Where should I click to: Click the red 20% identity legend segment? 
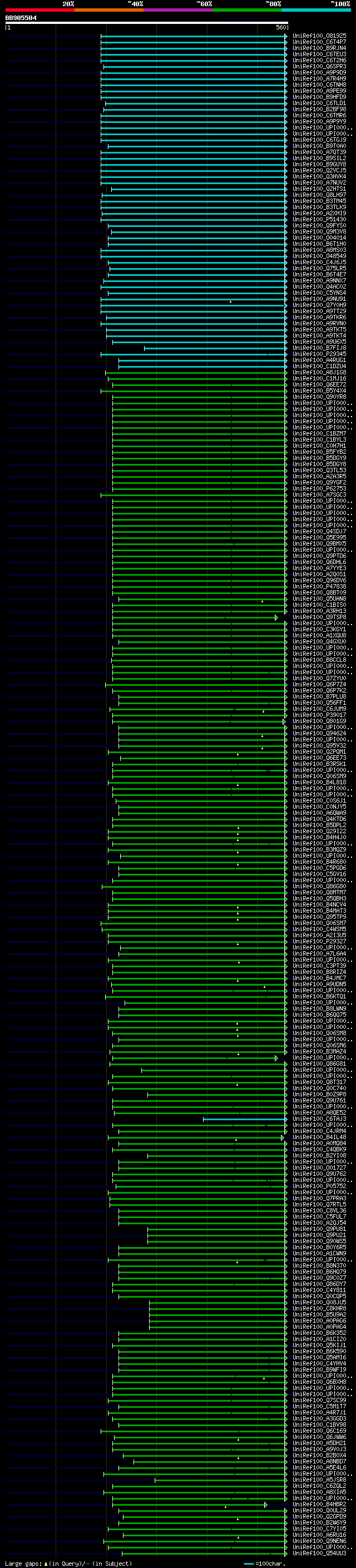point(39,10)
